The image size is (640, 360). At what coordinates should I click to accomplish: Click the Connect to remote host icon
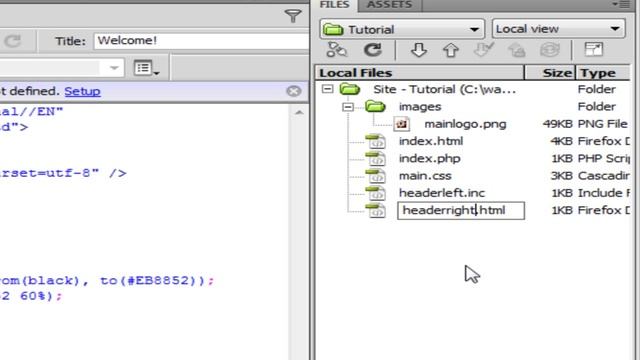click(x=337, y=50)
